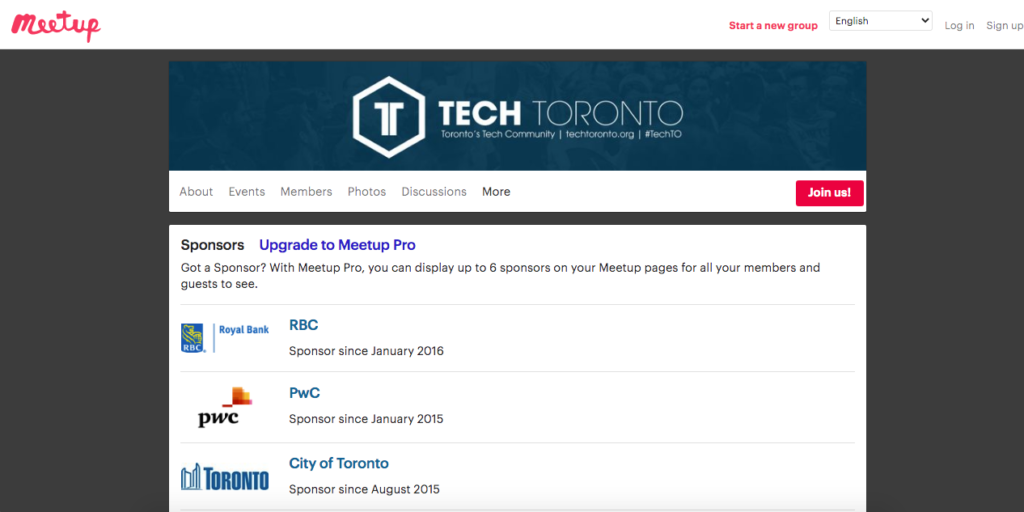Viewport: 1024px width, 512px height.
Task: Click the Meetup logo
Action: (56, 25)
